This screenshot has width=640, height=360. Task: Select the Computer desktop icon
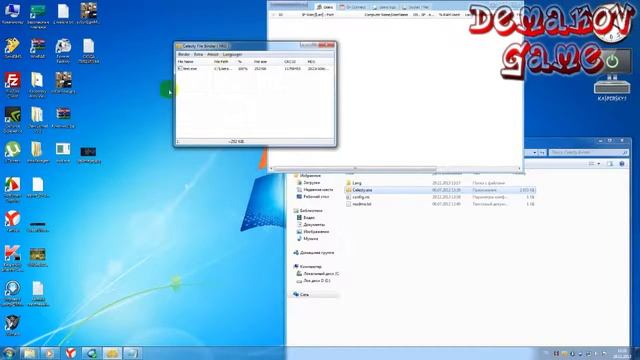point(12,13)
